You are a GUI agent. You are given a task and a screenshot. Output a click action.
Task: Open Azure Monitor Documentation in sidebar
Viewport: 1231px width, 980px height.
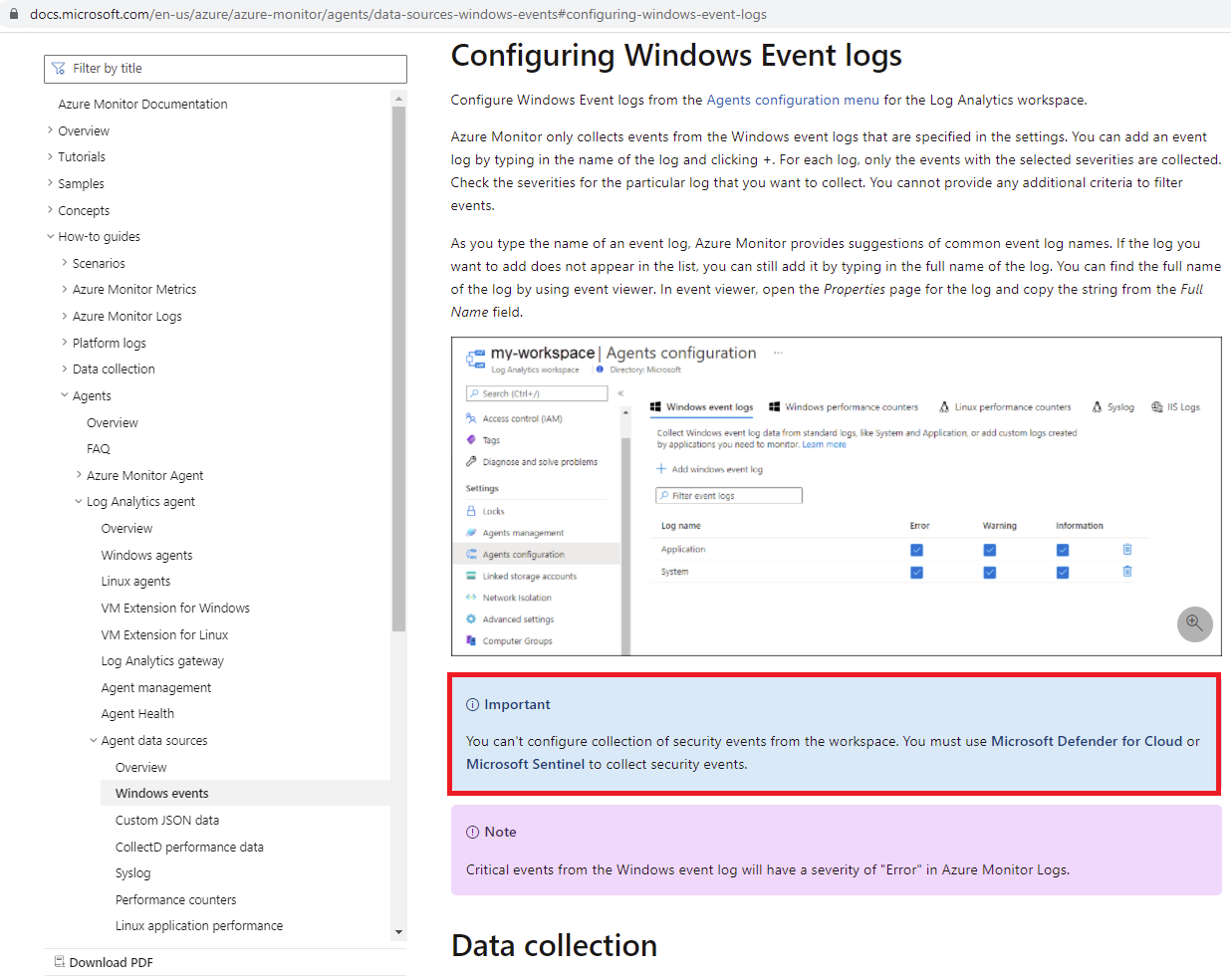coord(142,104)
